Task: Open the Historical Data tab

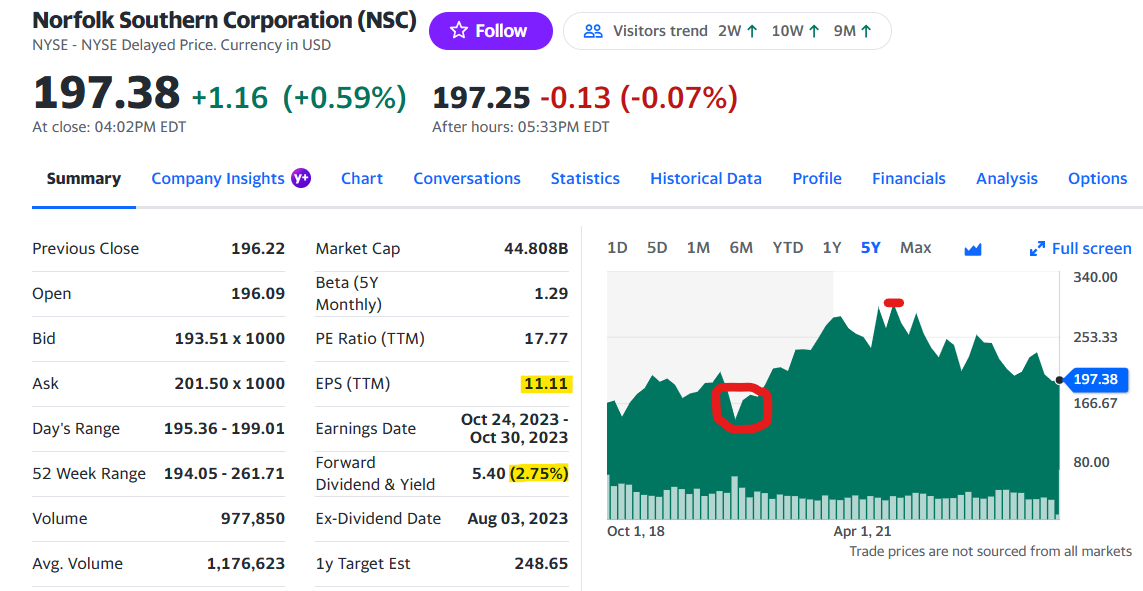Action: (706, 178)
